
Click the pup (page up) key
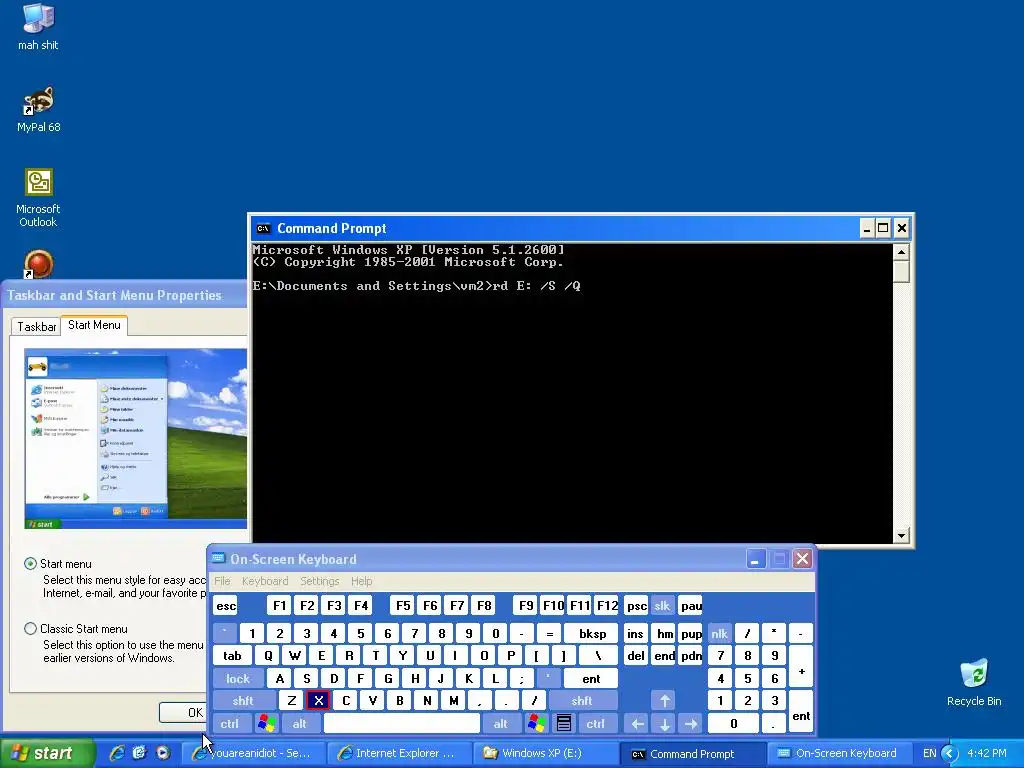click(691, 633)
